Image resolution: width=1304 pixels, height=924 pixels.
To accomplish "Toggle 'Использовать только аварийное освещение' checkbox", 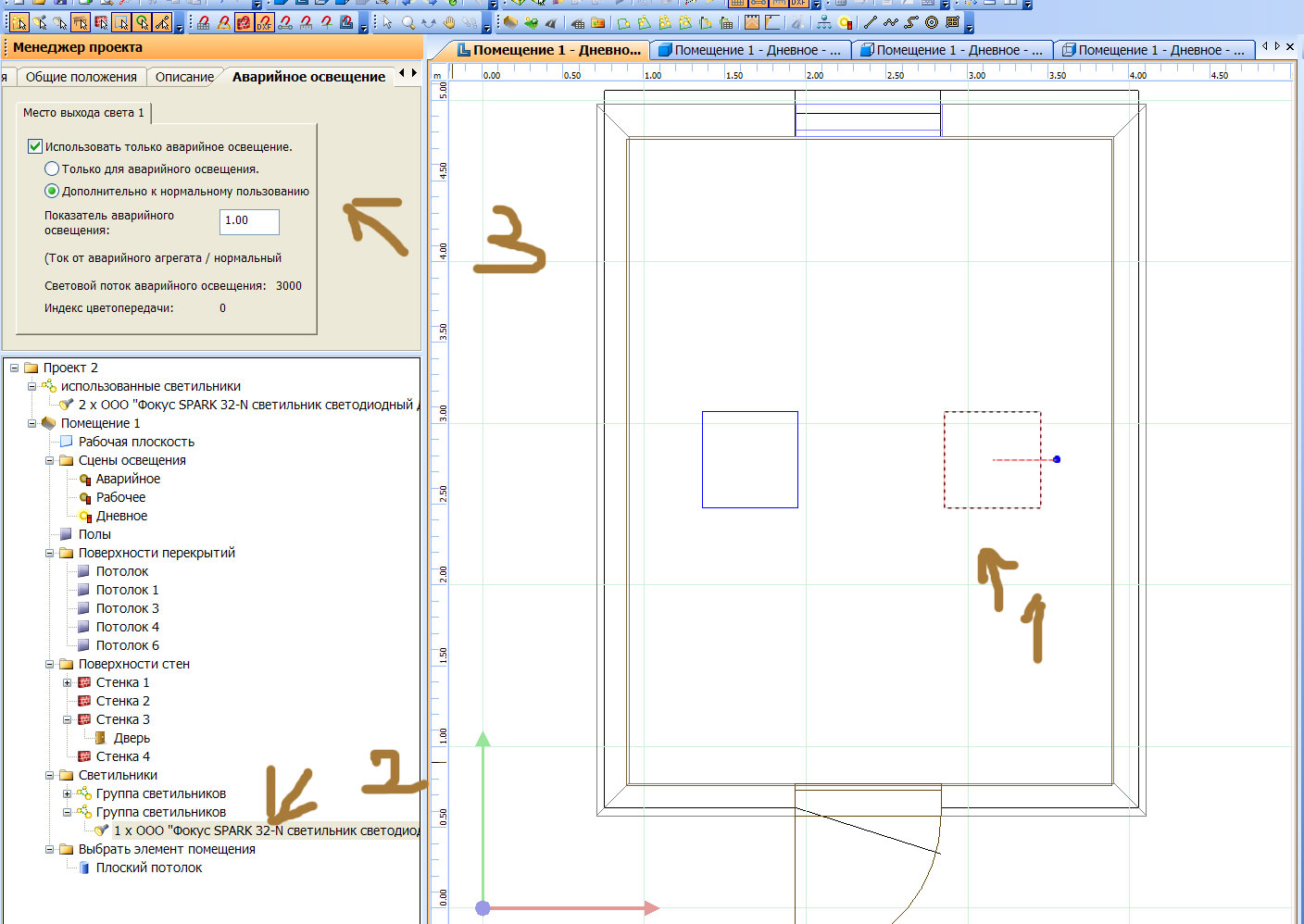I will point(35,146).
